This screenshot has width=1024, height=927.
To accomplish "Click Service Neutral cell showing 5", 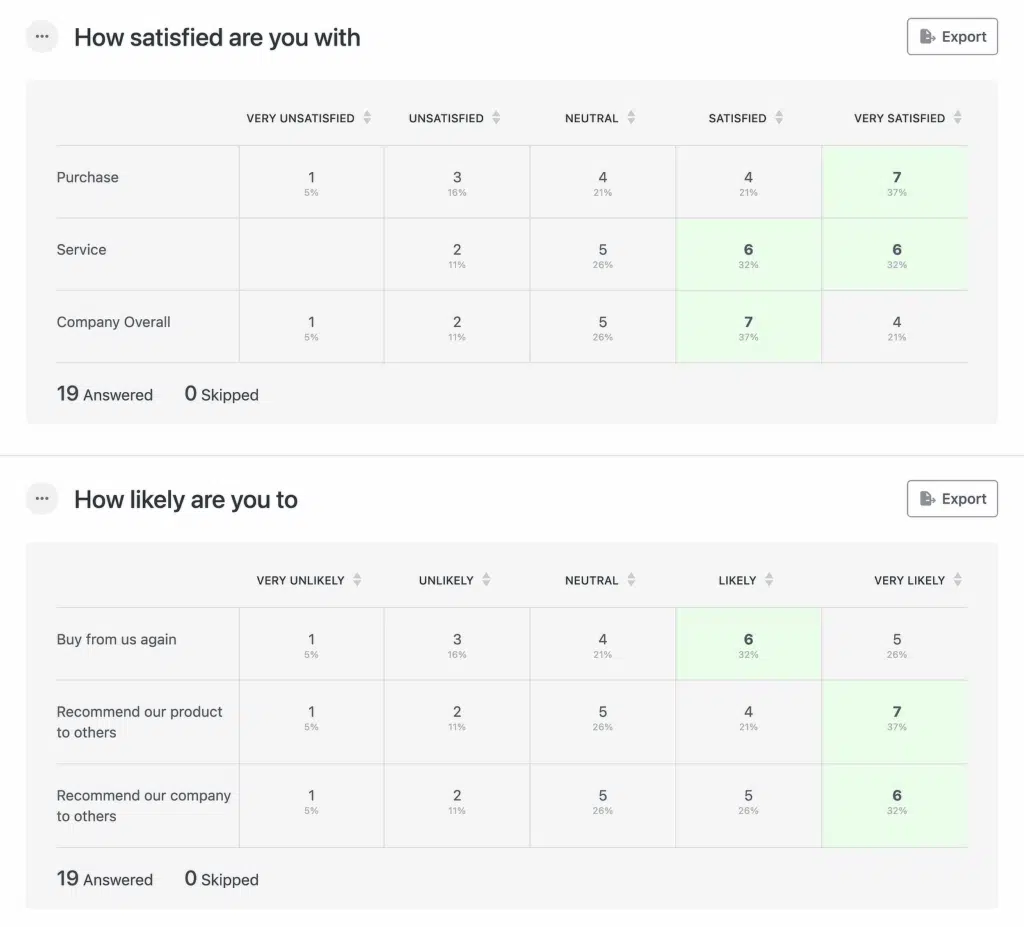I will (603, 254).
